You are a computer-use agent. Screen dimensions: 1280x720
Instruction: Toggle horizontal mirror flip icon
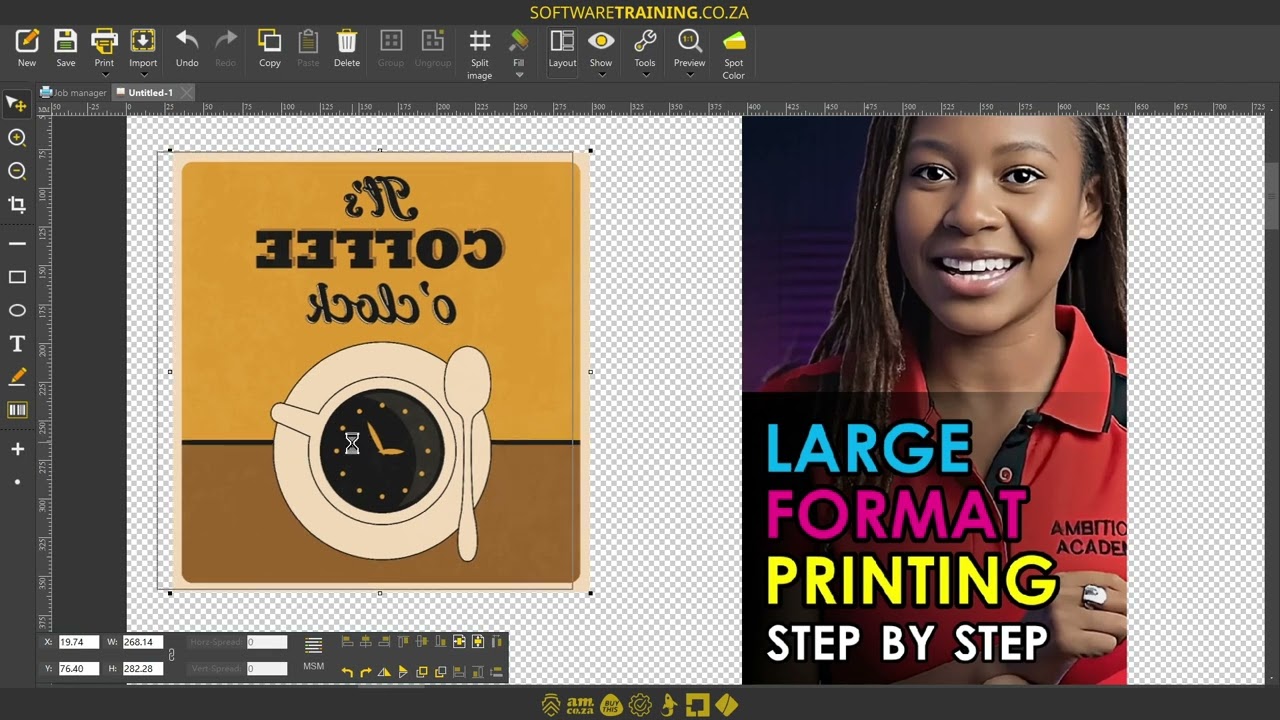(384, 672)
